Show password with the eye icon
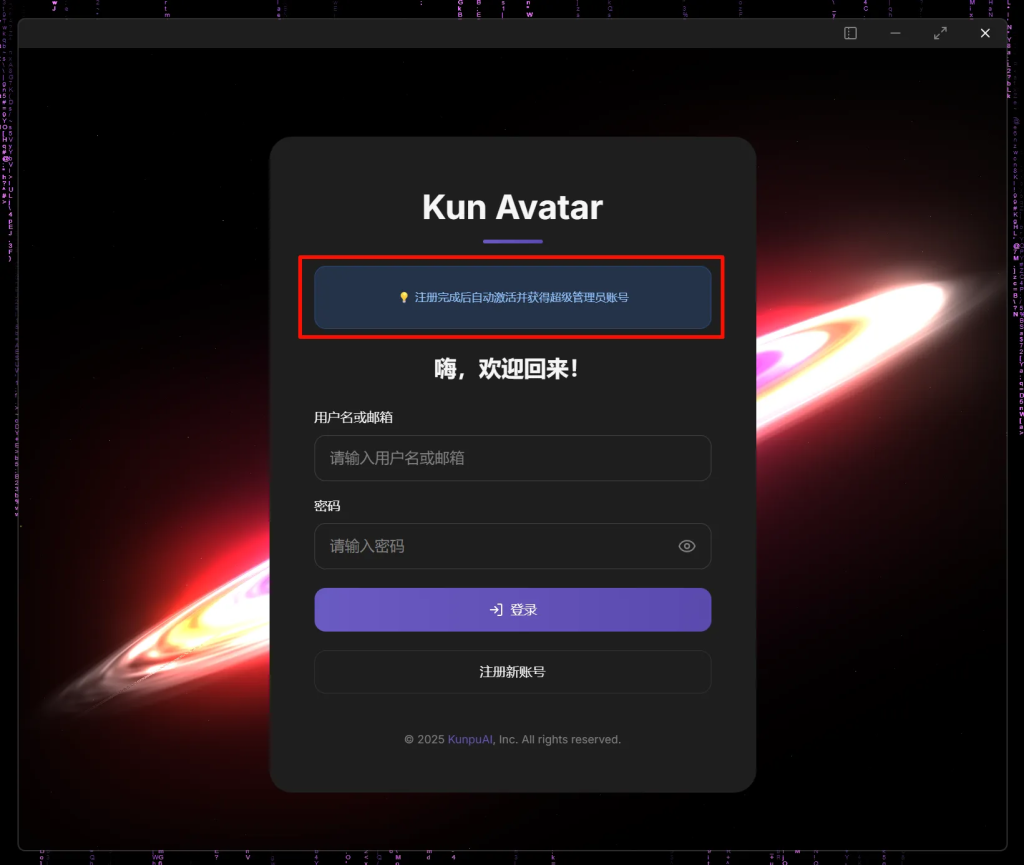This screenshot has height=865, width=1024. [x=686, y=546]
